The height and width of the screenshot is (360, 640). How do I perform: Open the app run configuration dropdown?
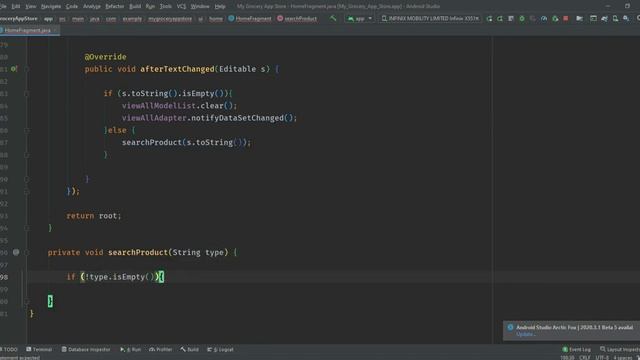[359, 18]
